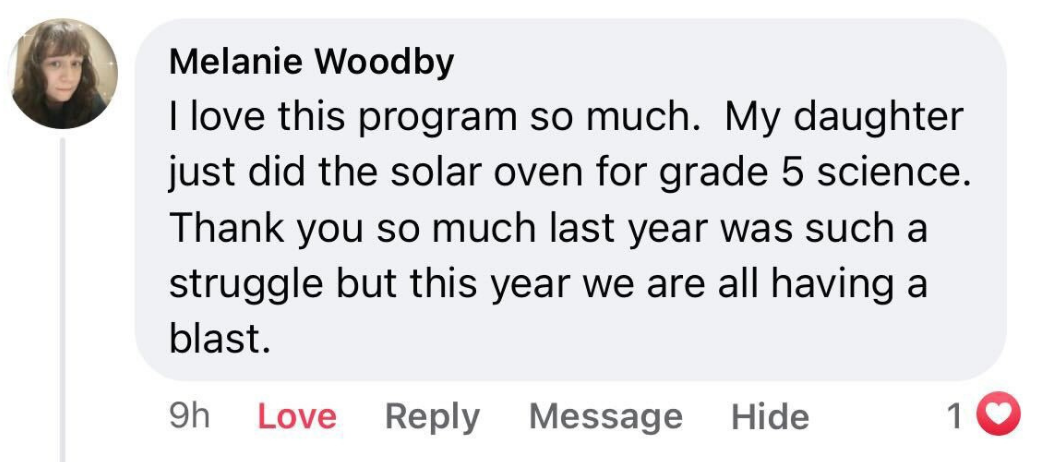Reply to Melanie Woodby's comment
Viewport: 1054px width, 462px height.
click(432, 416)
